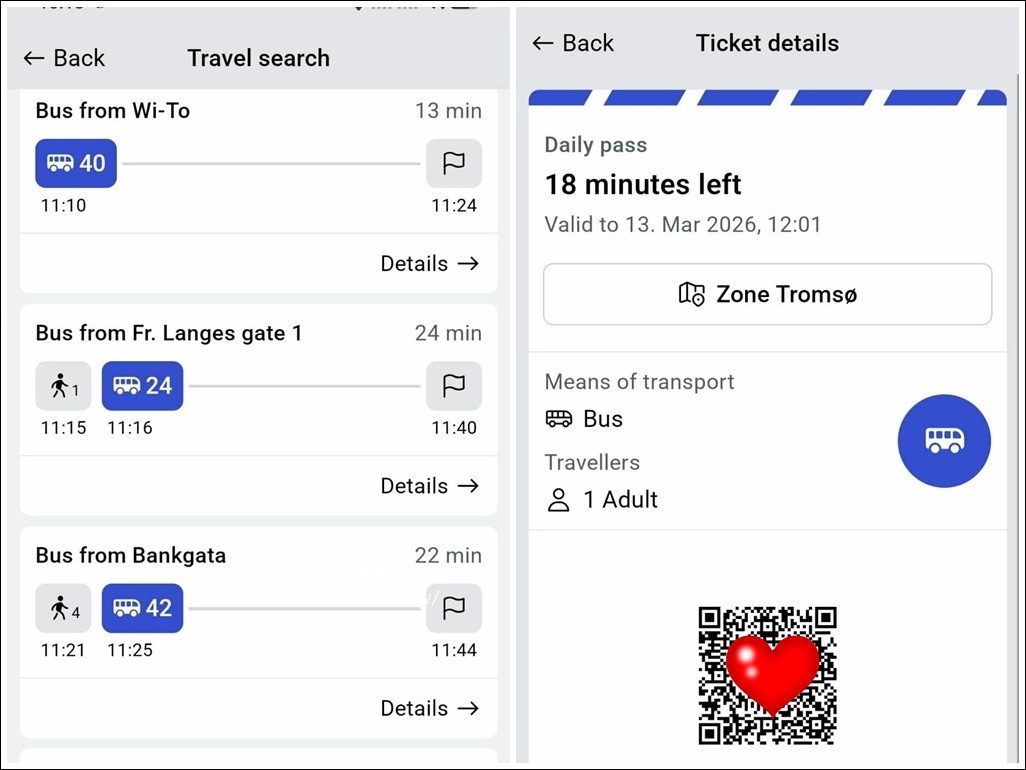Select Bus from Fr. Langes gate 1 heading
Viewport: 1026px width, 770px height.
pyautogui.click(x=168, y=333)
